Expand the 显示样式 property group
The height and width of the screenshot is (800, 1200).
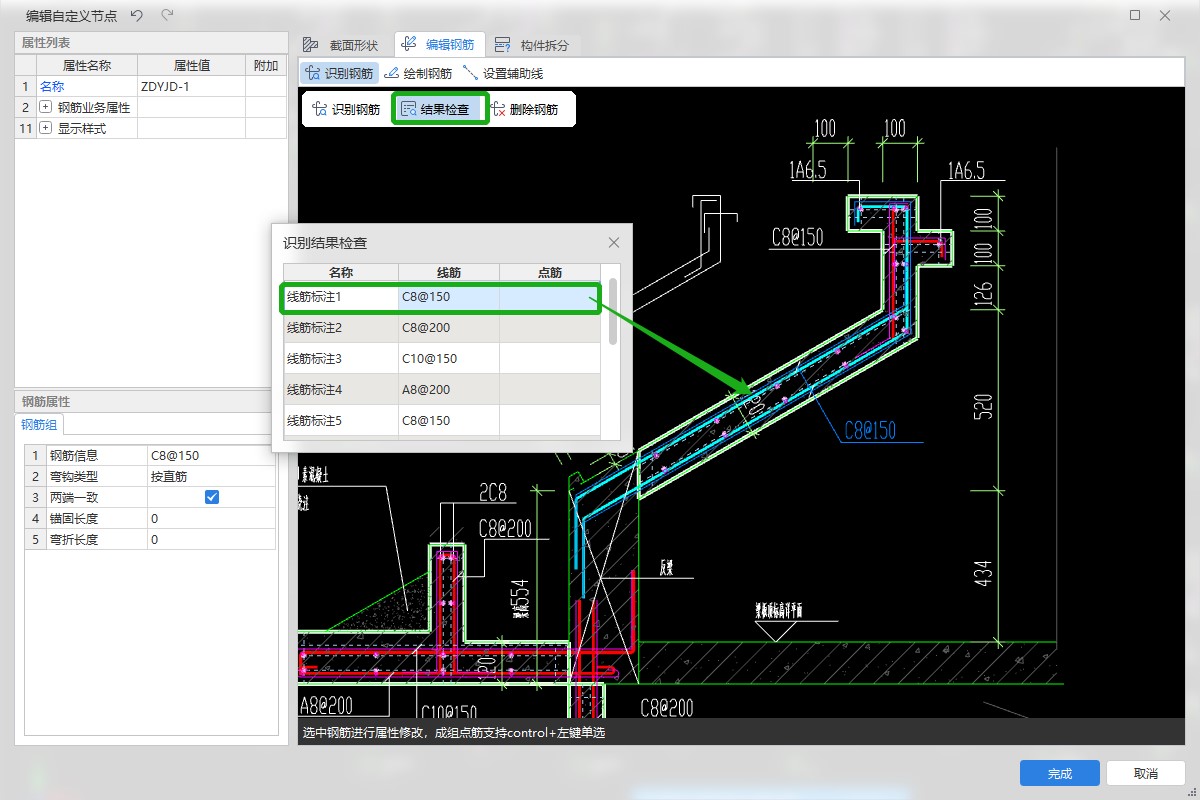[45, 128]
